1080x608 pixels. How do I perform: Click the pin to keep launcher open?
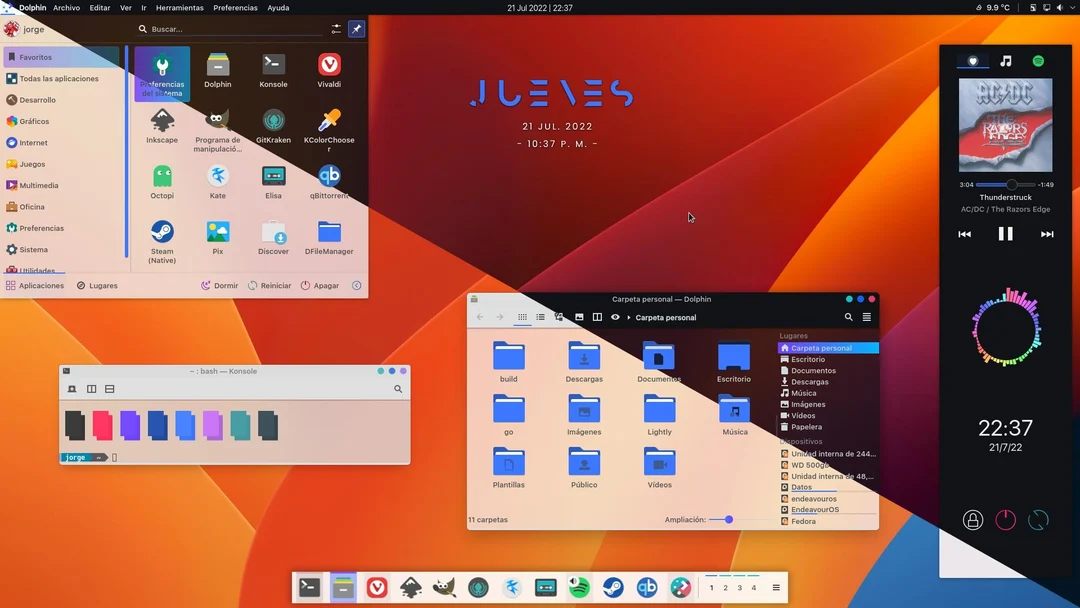coord(357,29)
